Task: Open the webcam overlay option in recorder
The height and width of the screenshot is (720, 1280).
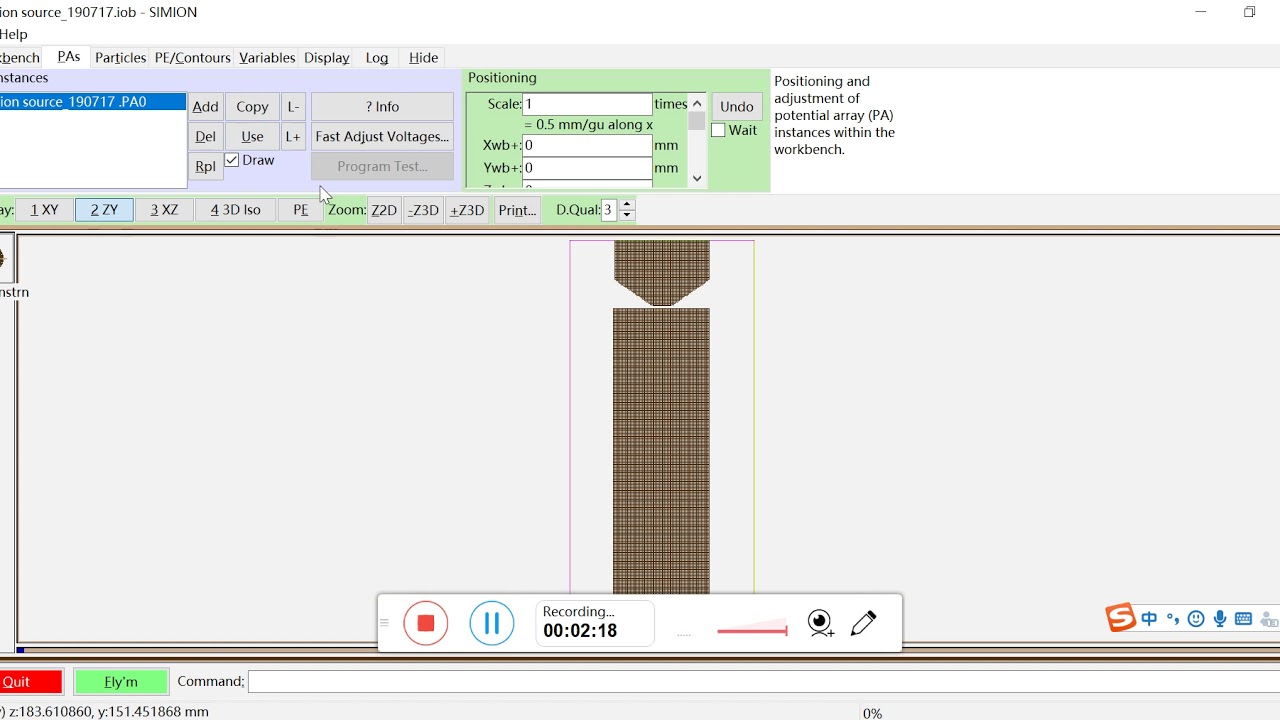Action: tap(821, 624)
